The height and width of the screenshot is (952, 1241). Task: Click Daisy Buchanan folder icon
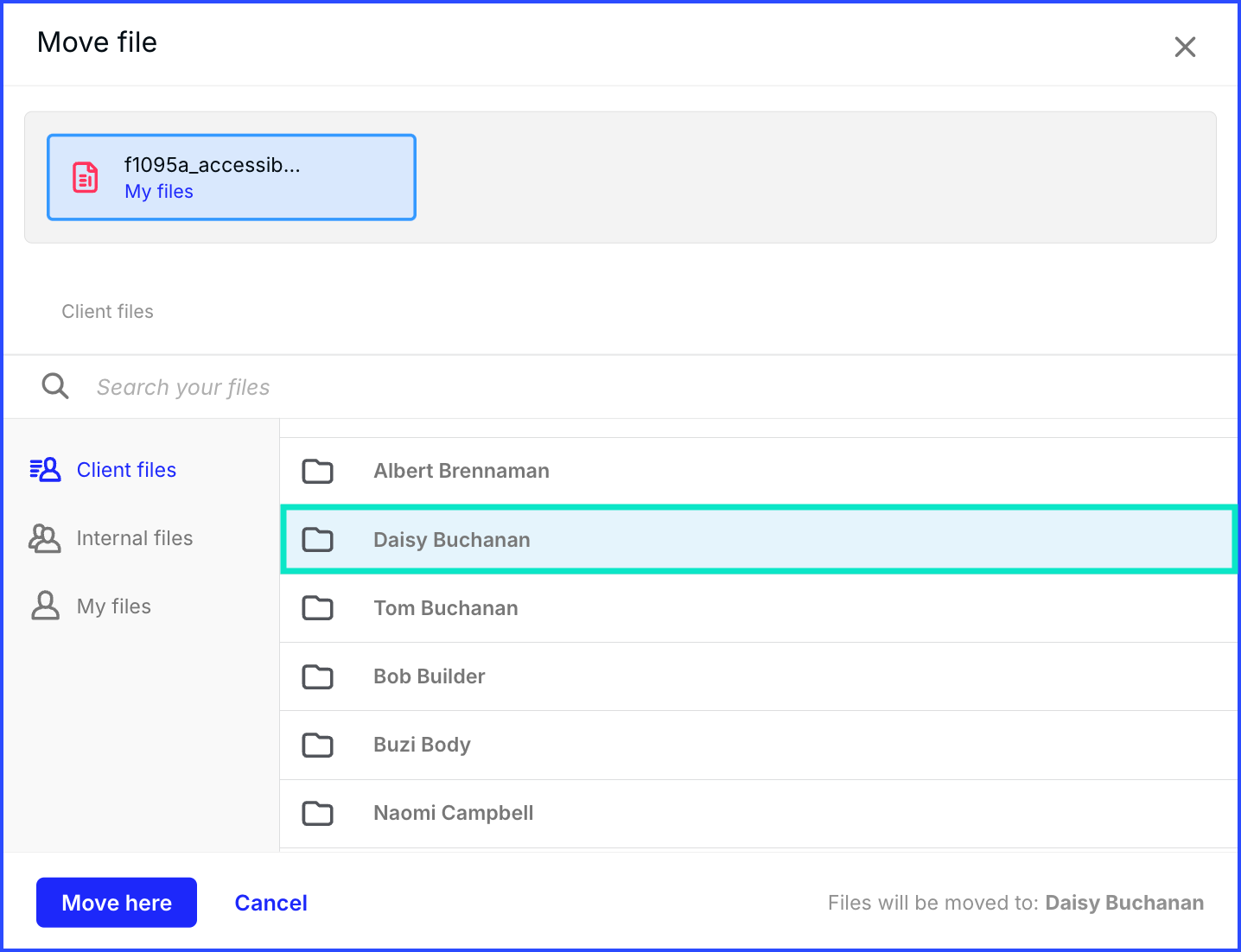(x=318, y=540)
